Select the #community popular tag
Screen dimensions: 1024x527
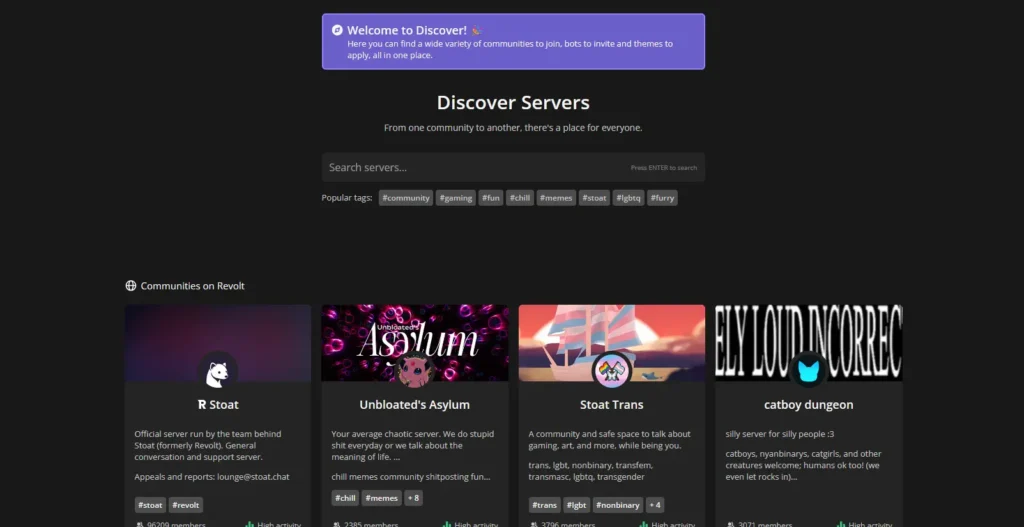[406, 198]
